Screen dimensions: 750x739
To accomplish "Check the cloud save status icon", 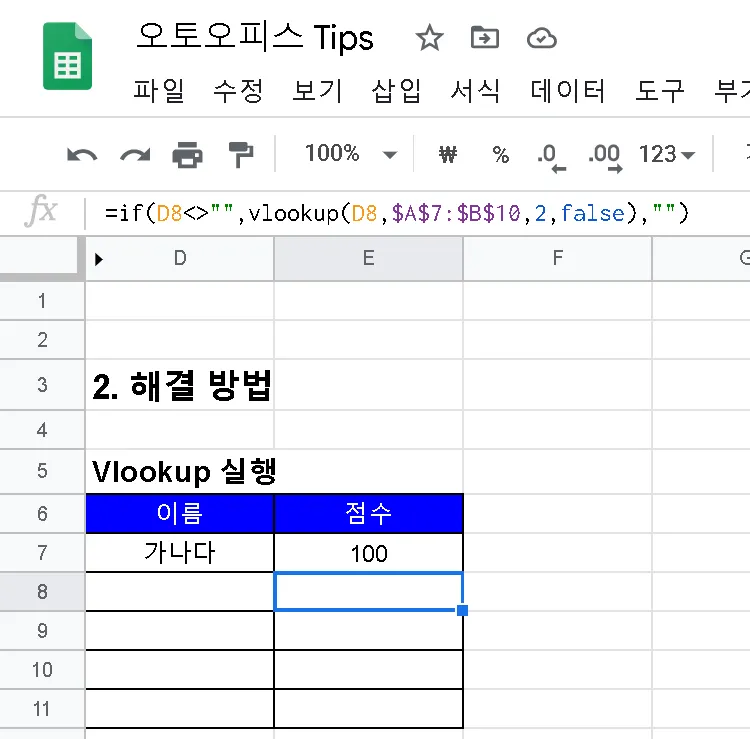I will pos(541,38).
